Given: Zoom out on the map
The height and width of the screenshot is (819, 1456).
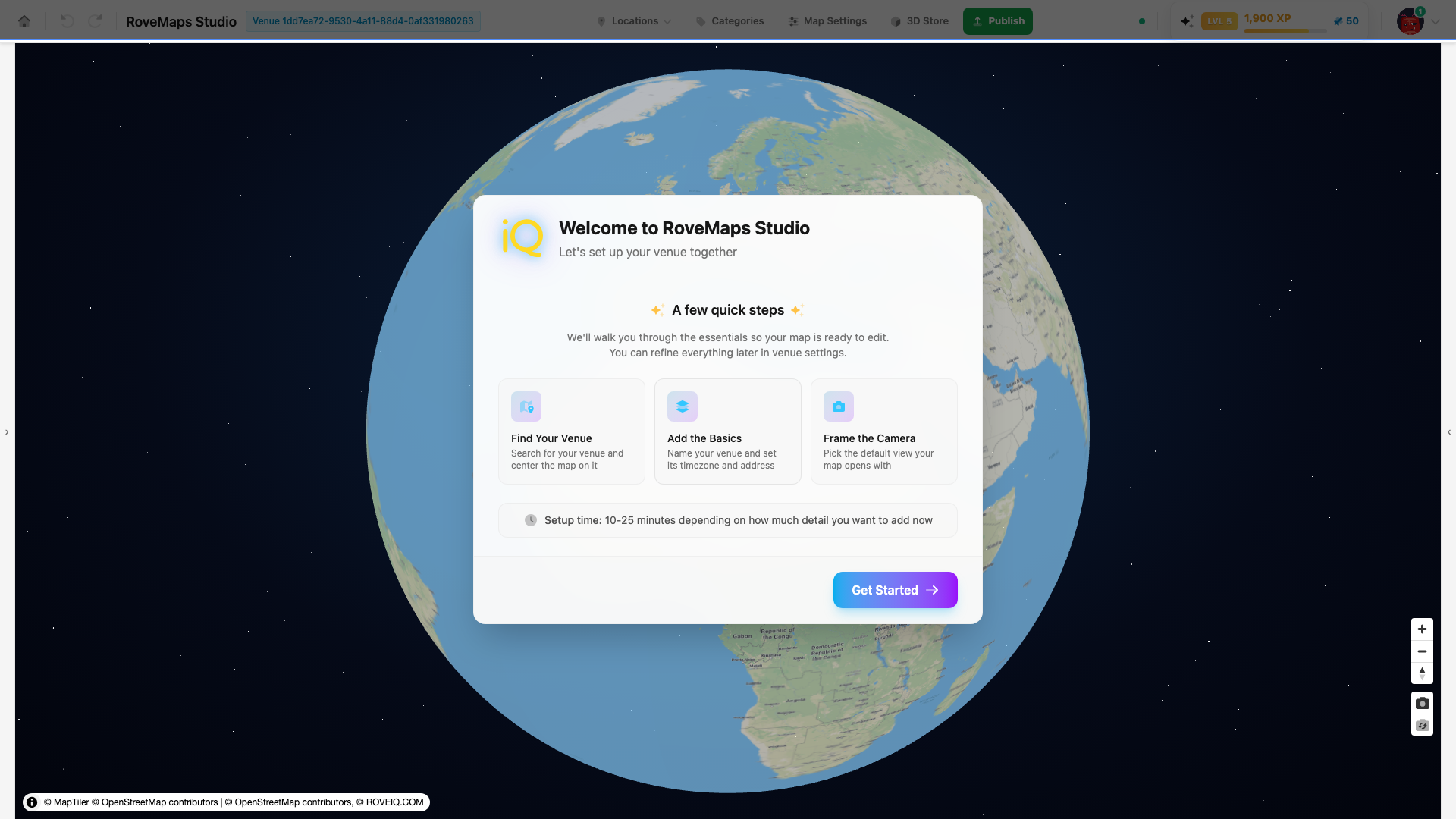Looking at the screenshot, I should (x=1422, y=651).
